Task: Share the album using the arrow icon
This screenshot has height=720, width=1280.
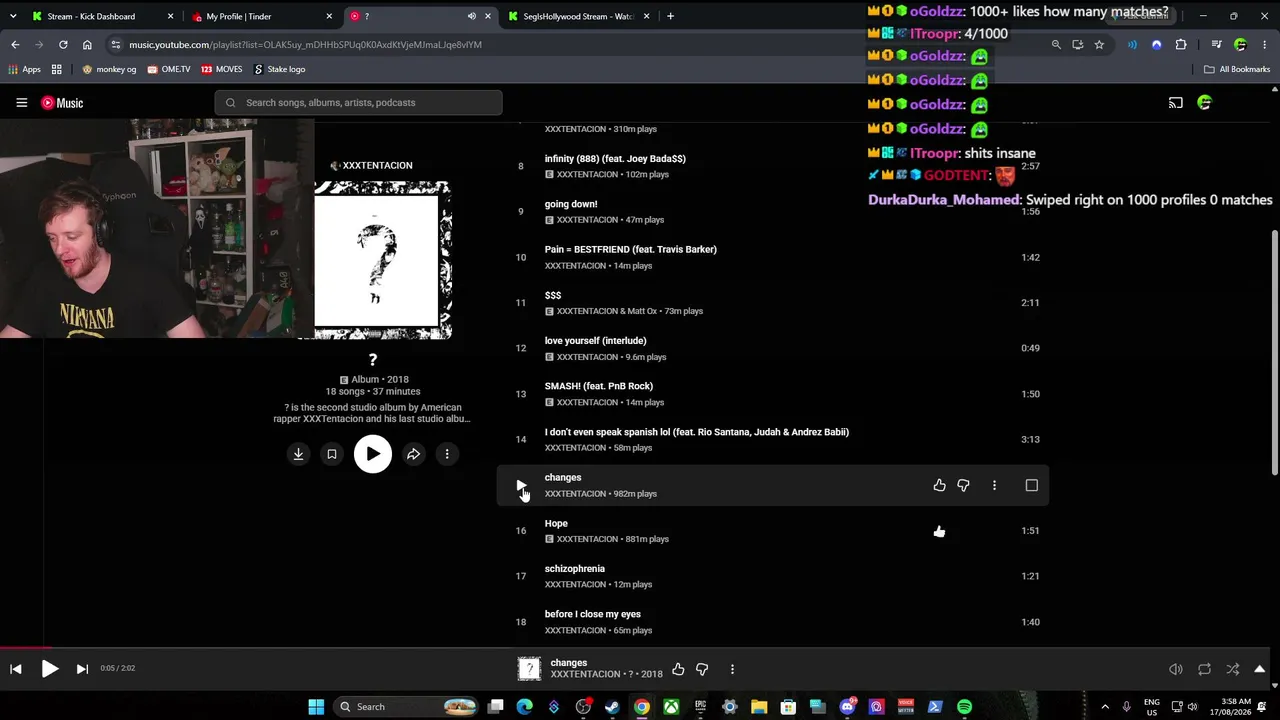Action: tap(413, 454)
